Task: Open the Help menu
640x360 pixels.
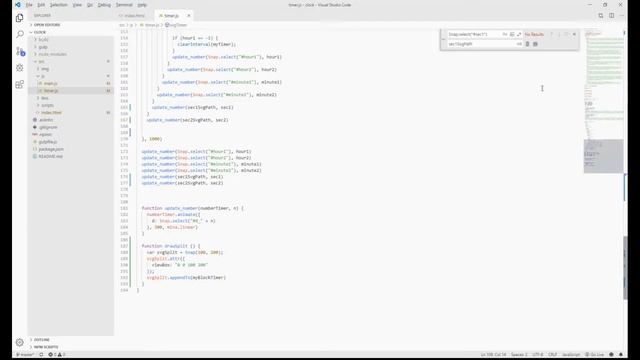Action: [142, 5]
